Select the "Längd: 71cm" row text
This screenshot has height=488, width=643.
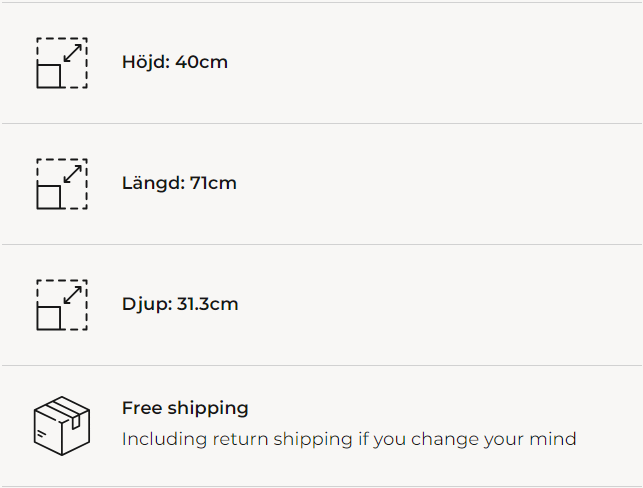click(x=179, y=183)
